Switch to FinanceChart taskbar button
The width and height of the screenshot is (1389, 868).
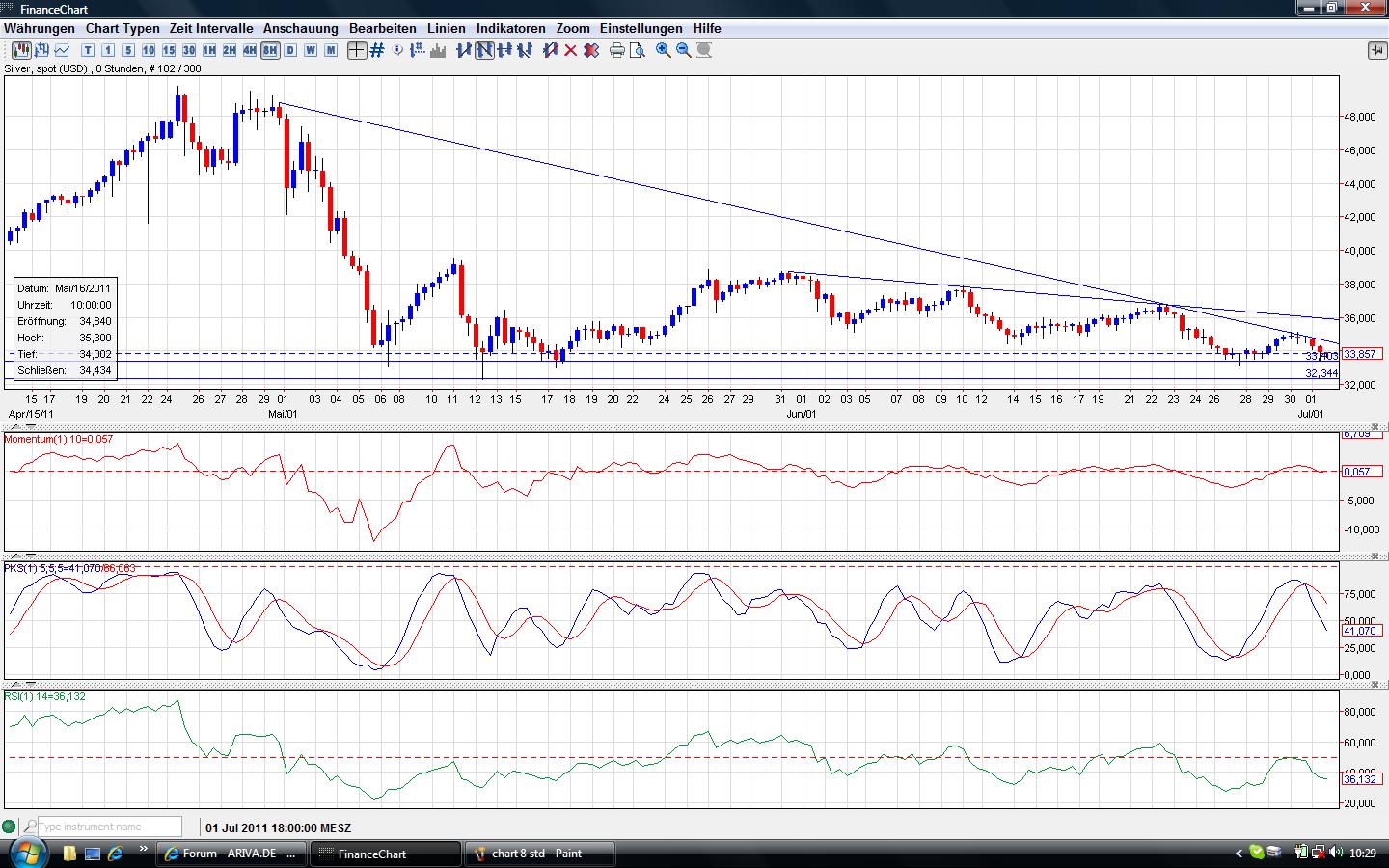[387, 854]
